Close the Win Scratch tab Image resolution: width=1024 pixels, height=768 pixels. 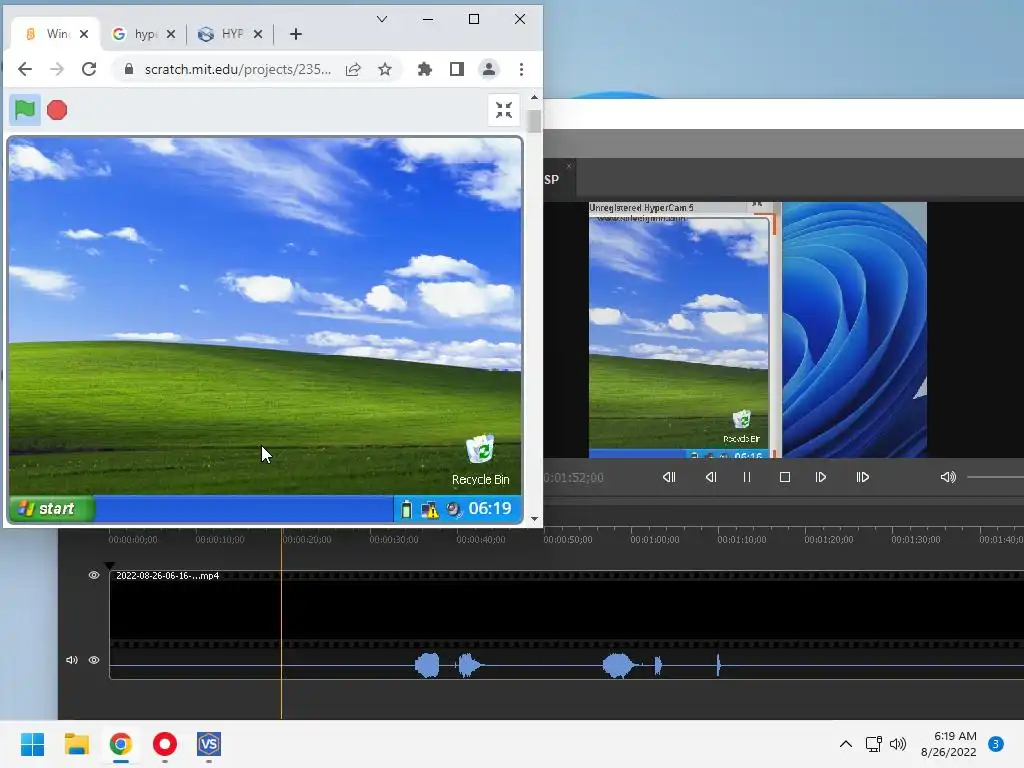click(84, 34)
